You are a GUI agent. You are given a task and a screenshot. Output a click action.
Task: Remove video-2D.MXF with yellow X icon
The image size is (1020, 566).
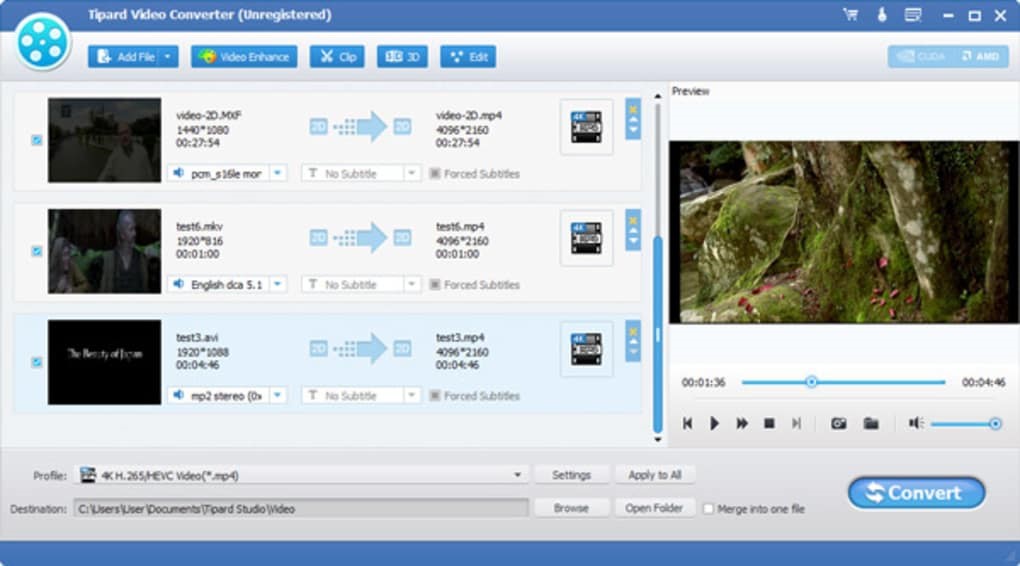point(633,109)
